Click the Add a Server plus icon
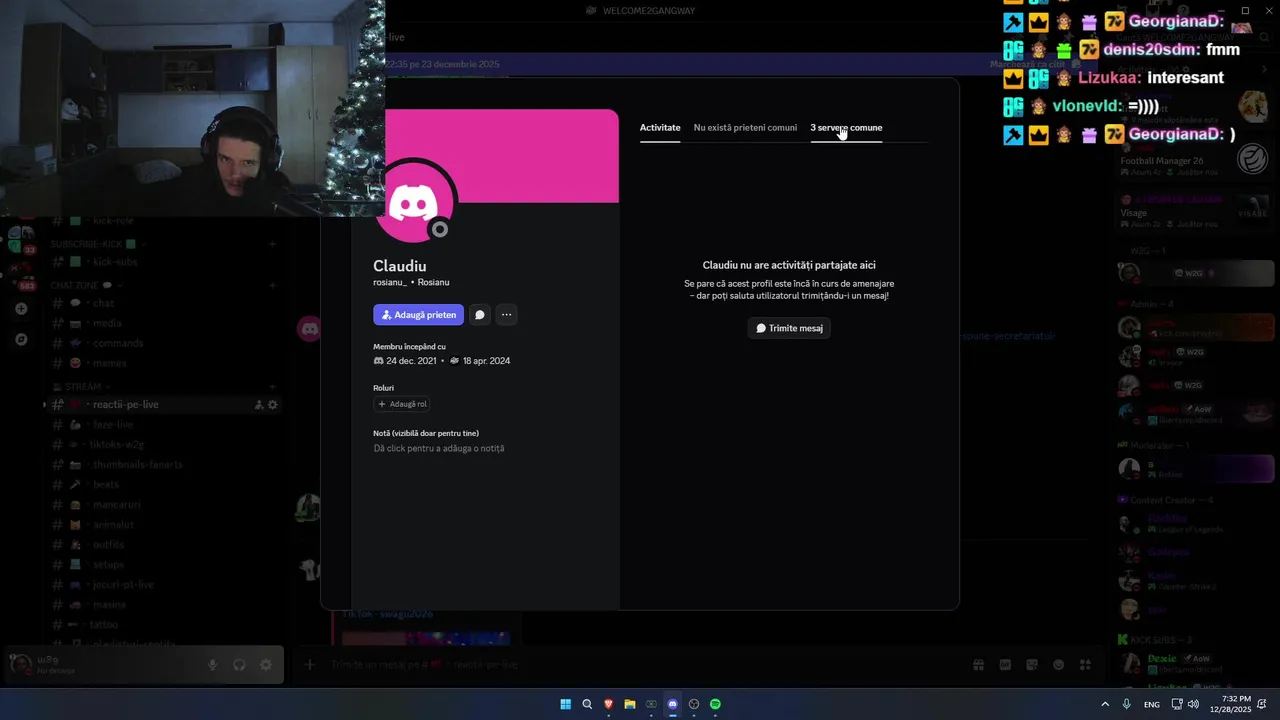This screenshot has height=720, width=1280. (x=21, y=309)
